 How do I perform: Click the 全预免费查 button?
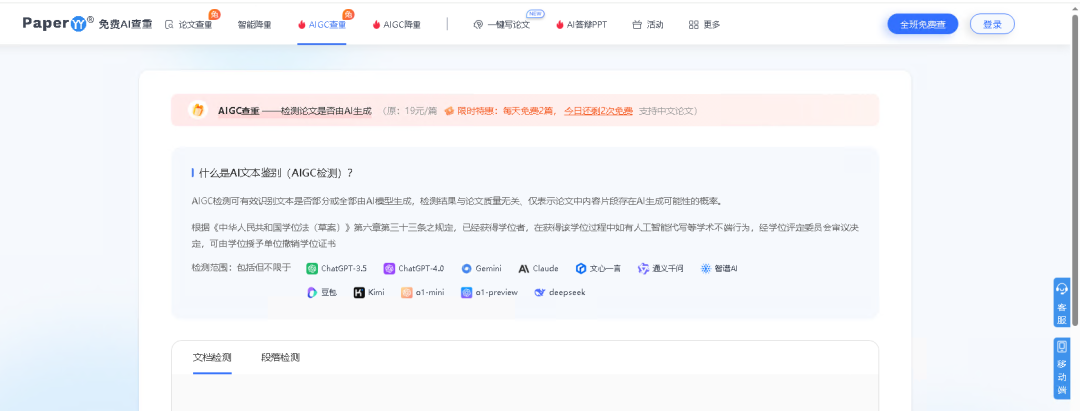pos(922,24)
